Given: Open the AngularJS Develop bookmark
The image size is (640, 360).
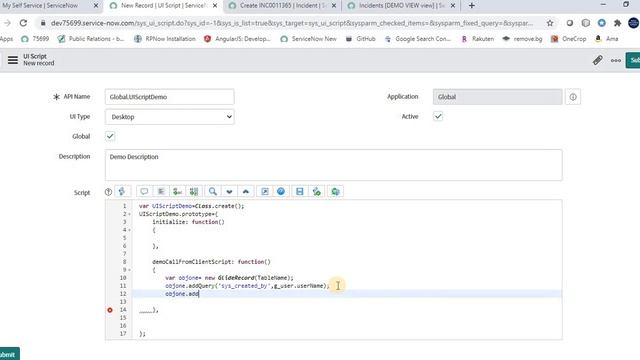Looking at the screenshot, I should click(238, 39).
